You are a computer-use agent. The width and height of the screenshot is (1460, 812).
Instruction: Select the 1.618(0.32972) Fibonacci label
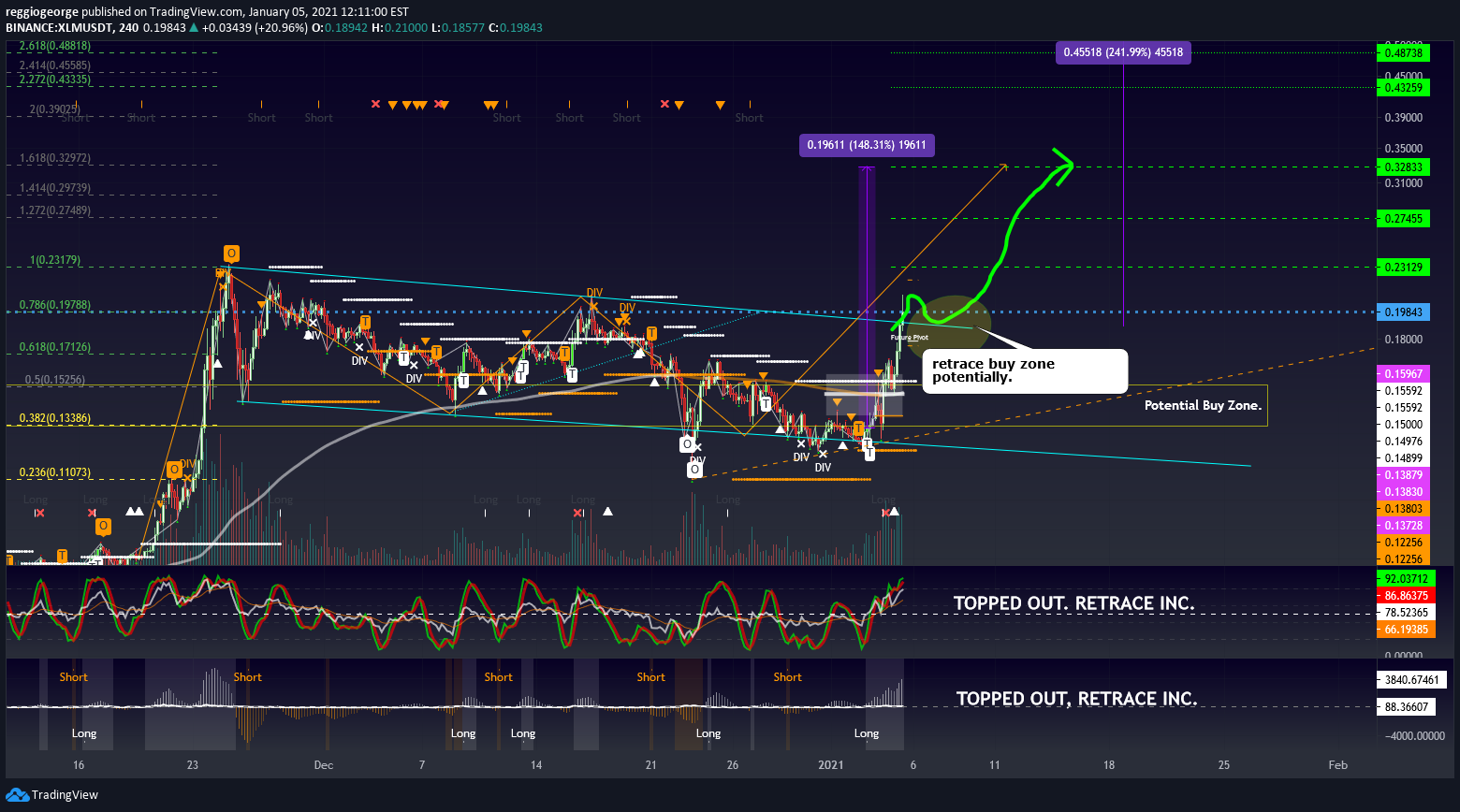point(55,159)
